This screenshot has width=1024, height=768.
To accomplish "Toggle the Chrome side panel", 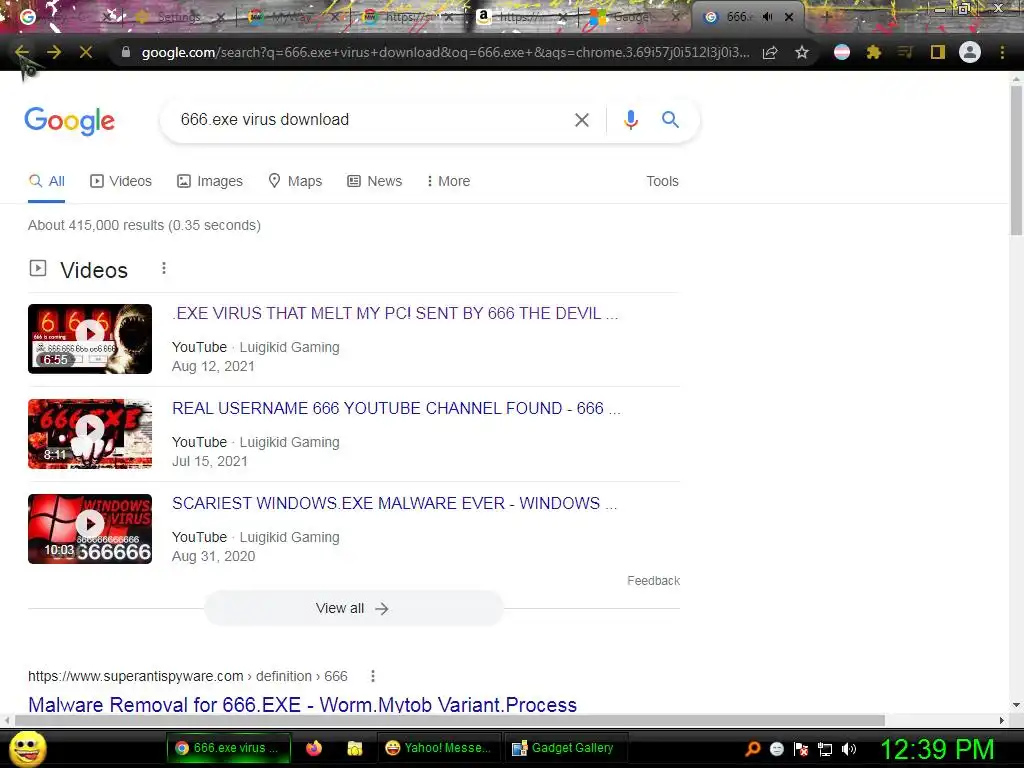I will (x=938, y=52).
